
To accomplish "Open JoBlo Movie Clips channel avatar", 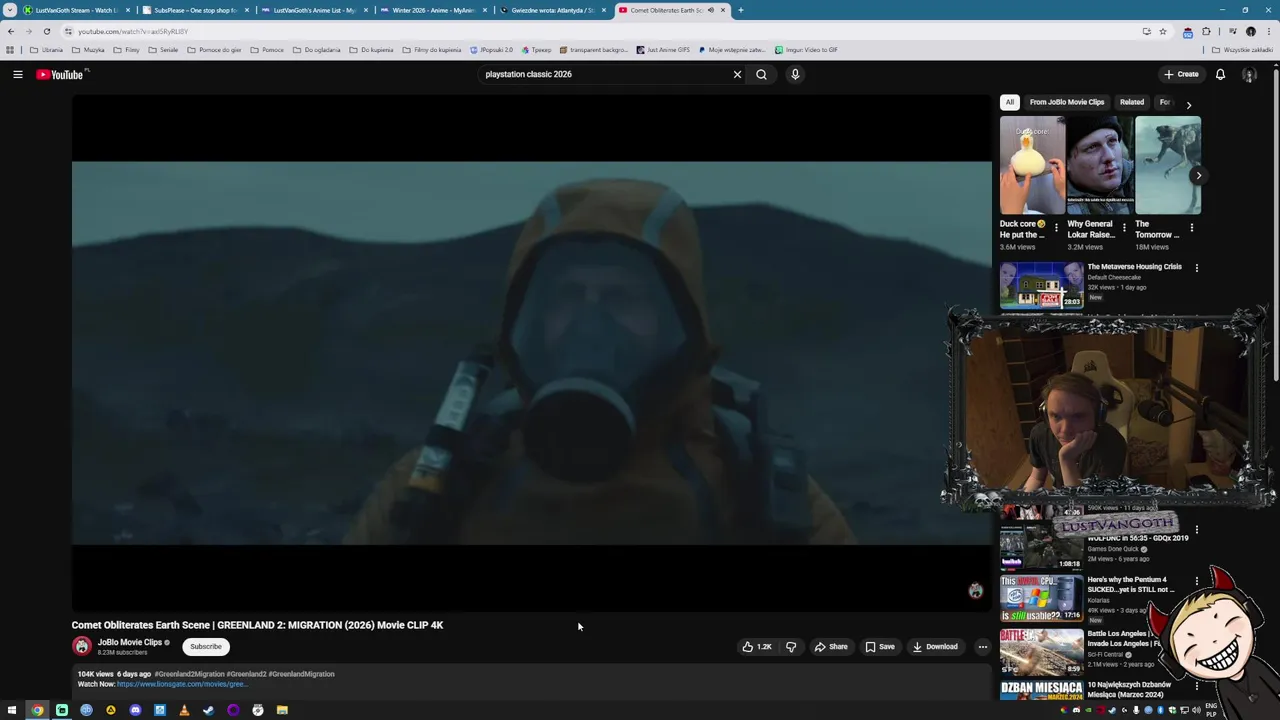I will [82, 647].
